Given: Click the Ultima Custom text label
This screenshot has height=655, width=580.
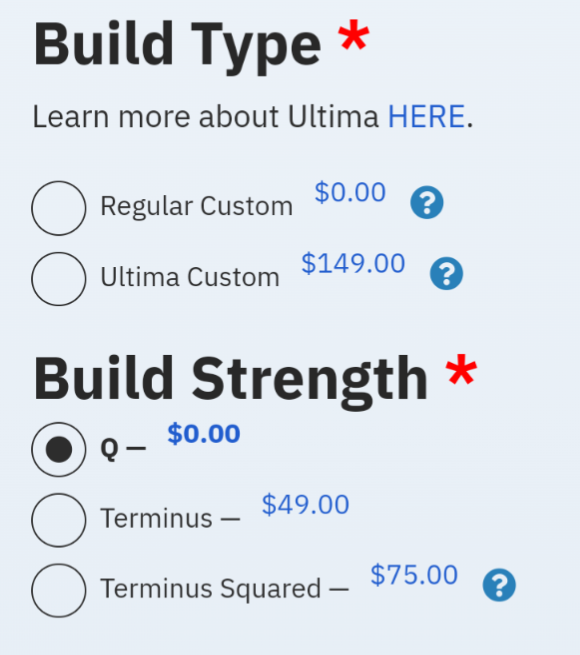Looking at the screenshot, I should [190, 277].
